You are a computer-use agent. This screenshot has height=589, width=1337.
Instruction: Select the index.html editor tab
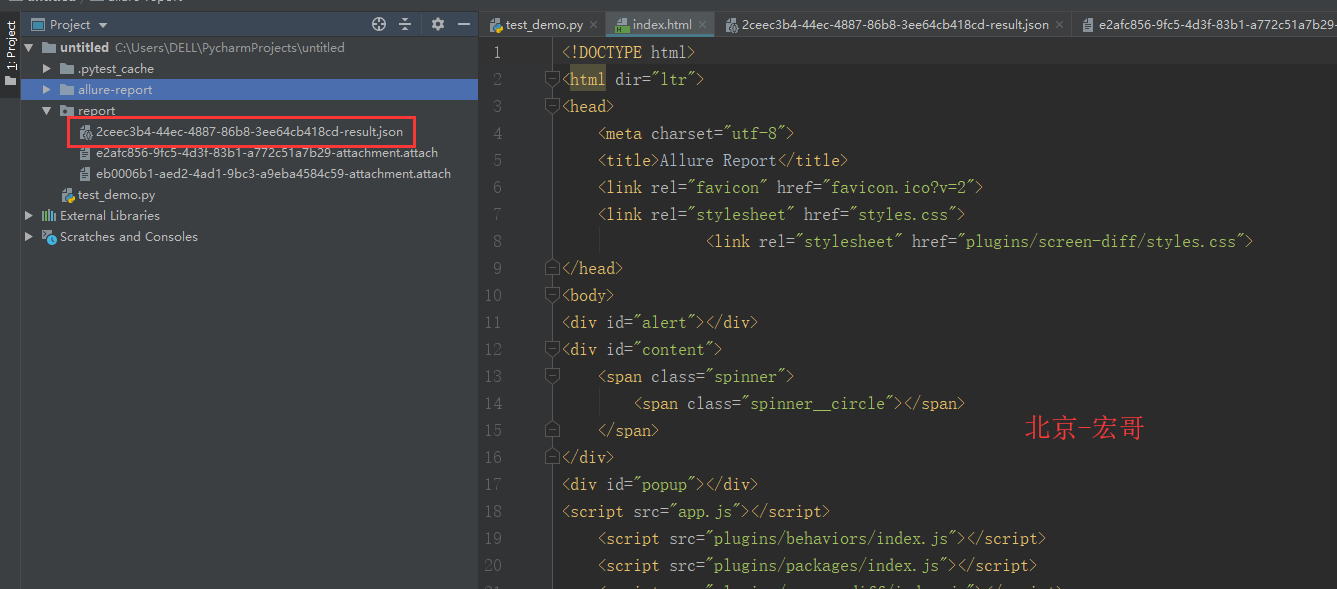click(661, 25)
